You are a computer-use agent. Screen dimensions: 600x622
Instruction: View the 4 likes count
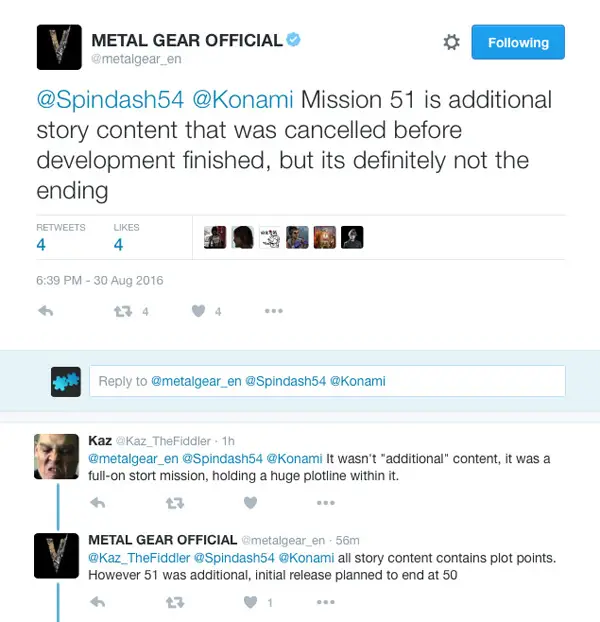click(x=118, y=244)
